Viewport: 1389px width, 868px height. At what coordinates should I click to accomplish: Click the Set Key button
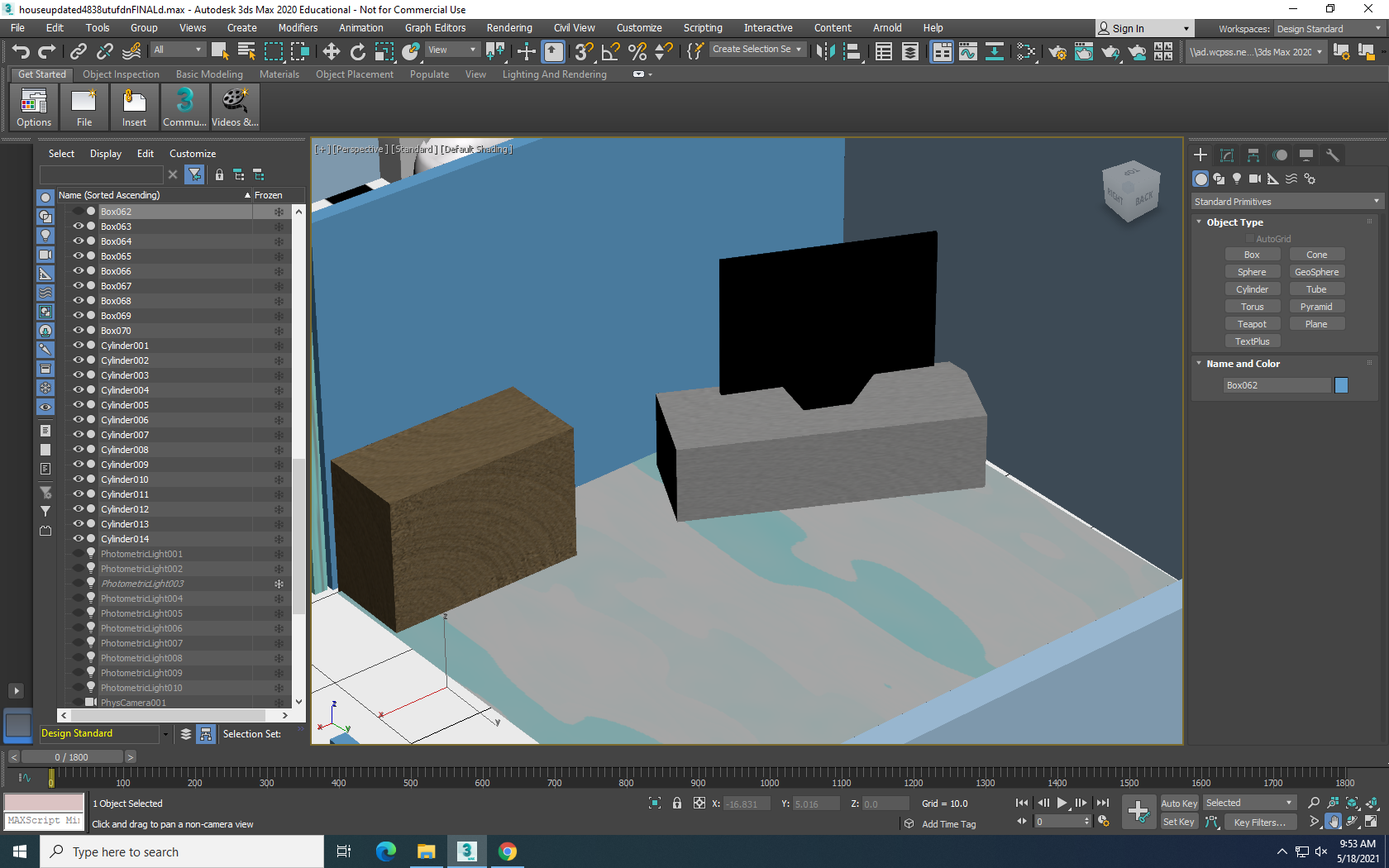coord(1179,822)
